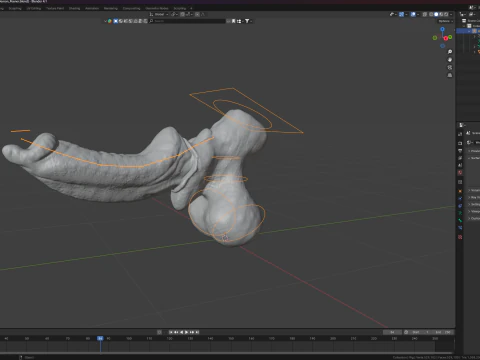Open the overlays settings dropdown arrow
Viewport: 480px width, 360px height.
[418, 14]
